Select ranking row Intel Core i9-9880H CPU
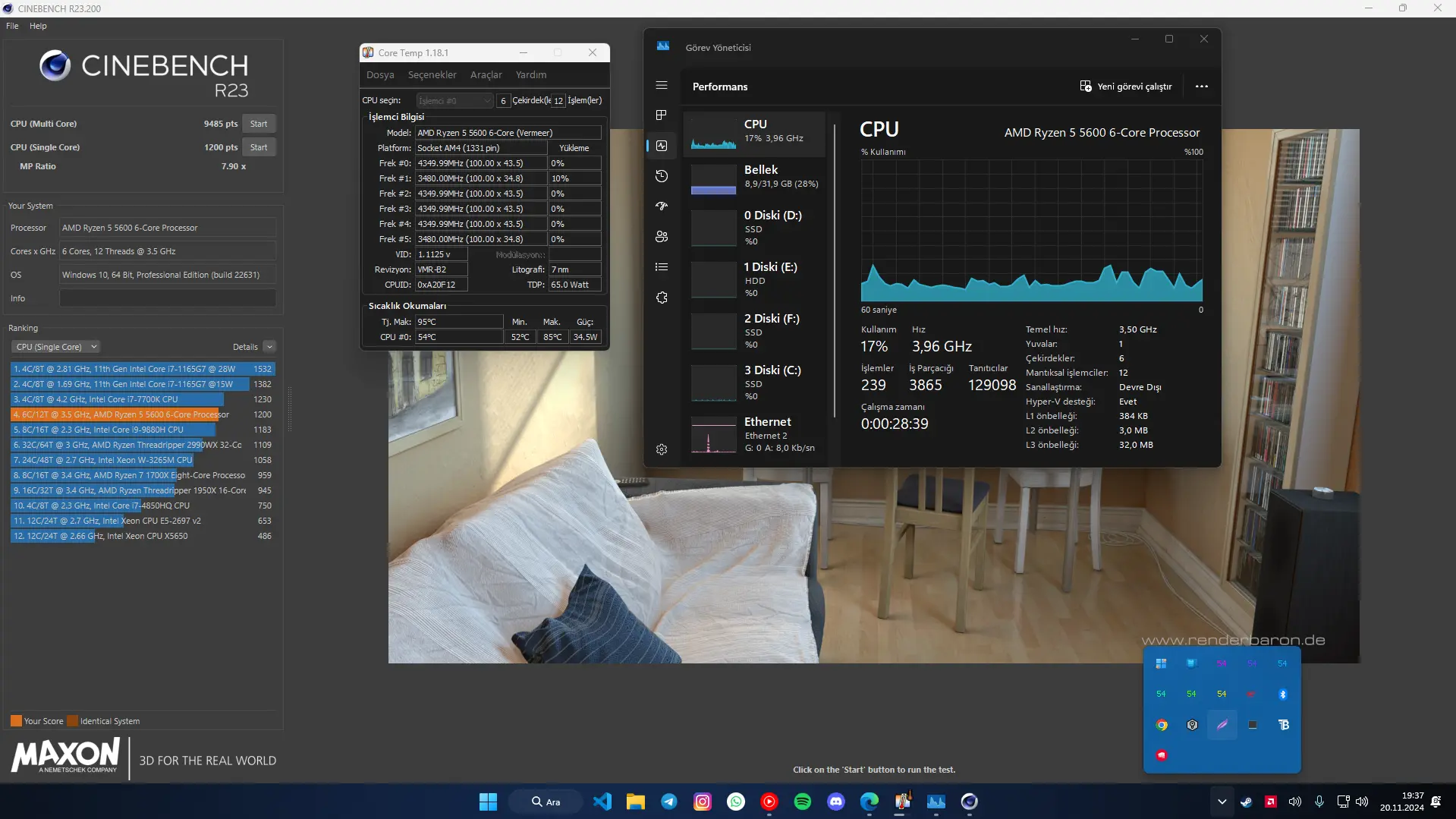Screen dimensions: 1456x819 pos(142,430)
